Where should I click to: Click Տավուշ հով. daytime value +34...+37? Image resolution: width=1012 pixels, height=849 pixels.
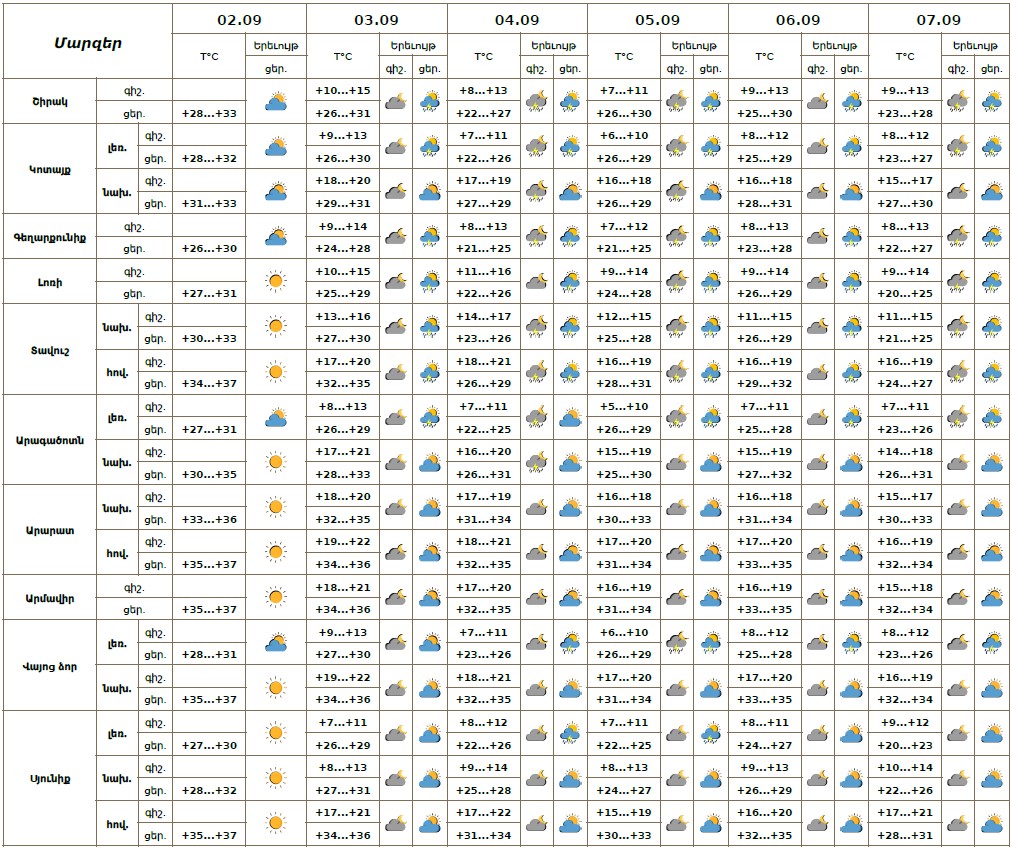pos(209,384)
